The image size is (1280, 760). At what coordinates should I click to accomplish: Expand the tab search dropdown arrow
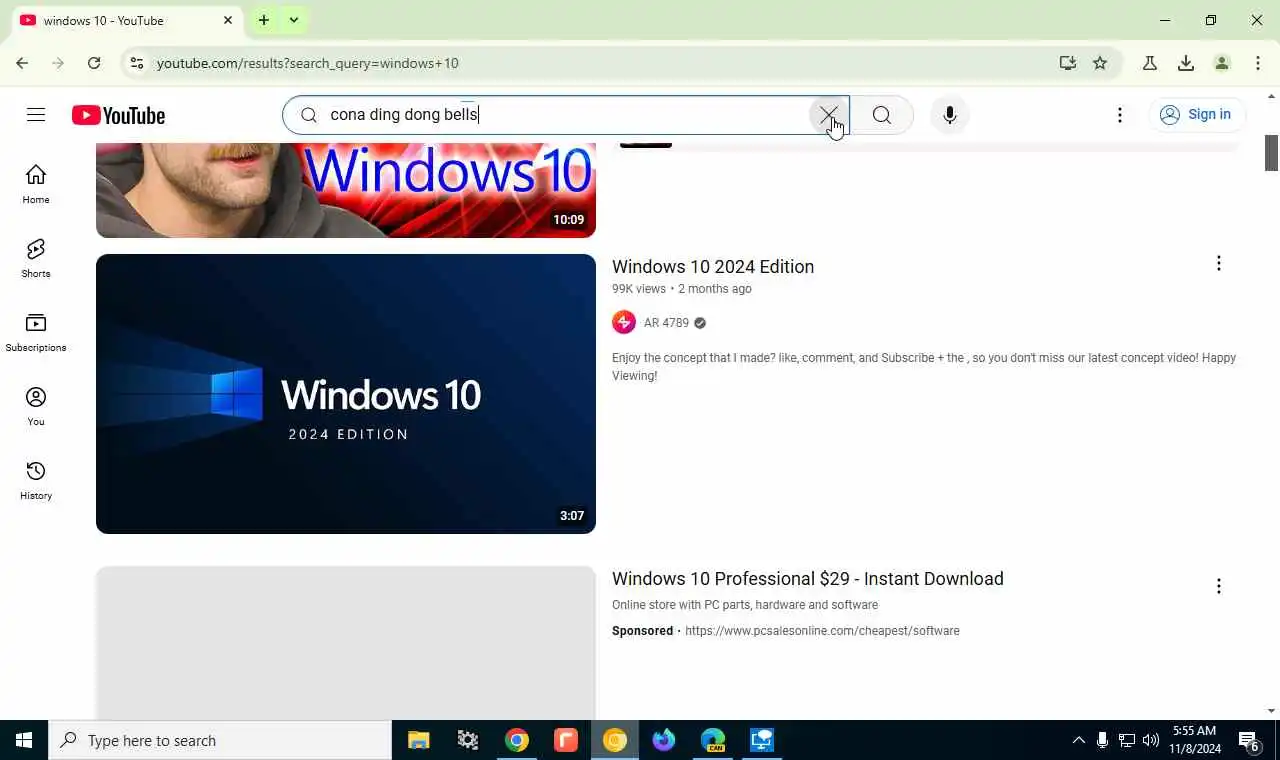pyautogui.click(x=294, y=20)
